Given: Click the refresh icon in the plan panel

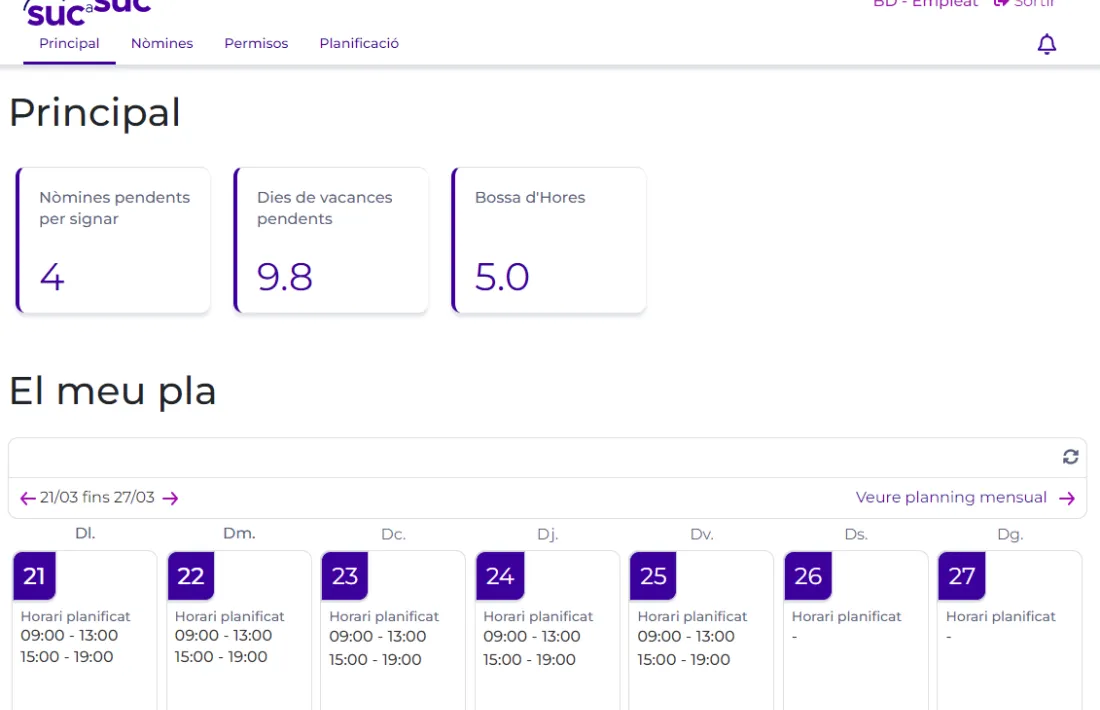Looking at the screenshot, I should click(x=1070, y=457).
